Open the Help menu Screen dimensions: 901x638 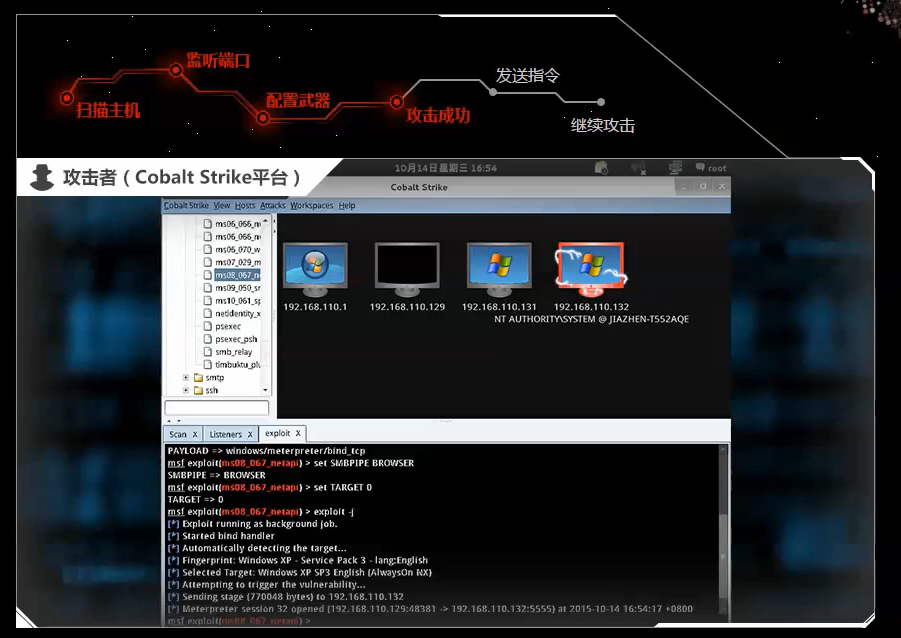[346, 205]
